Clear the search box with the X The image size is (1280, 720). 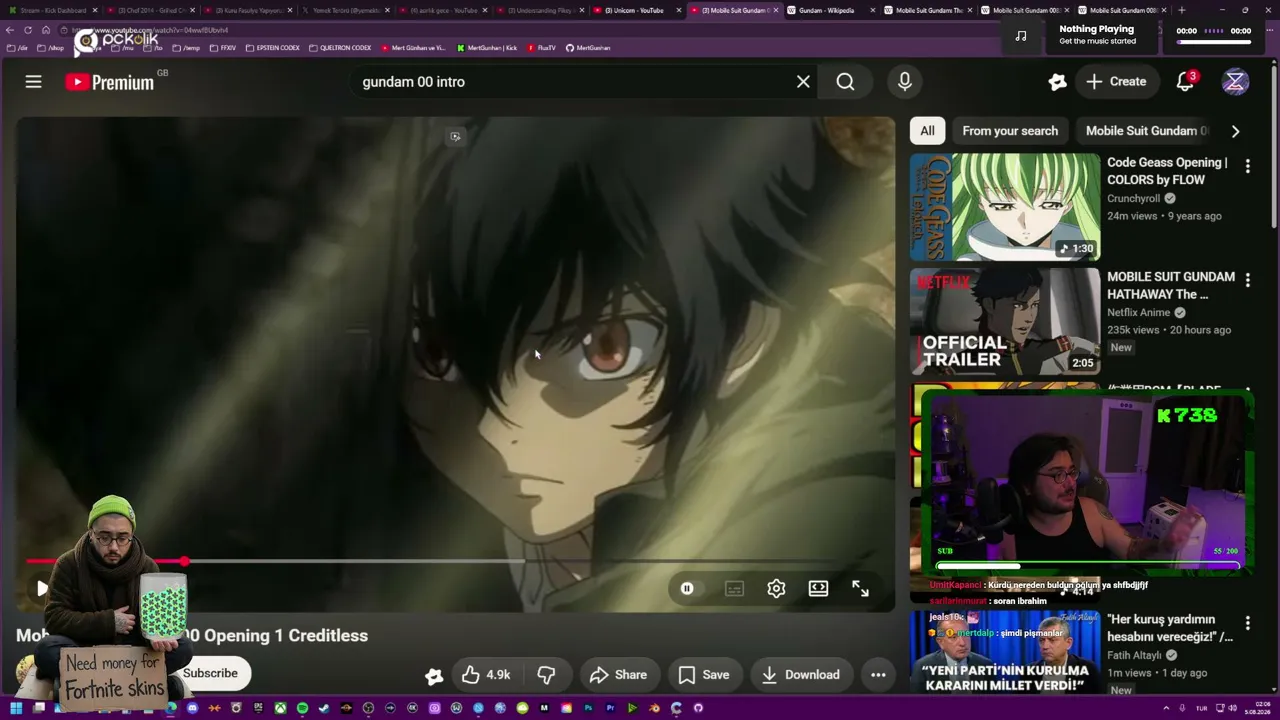coord(803,82)
